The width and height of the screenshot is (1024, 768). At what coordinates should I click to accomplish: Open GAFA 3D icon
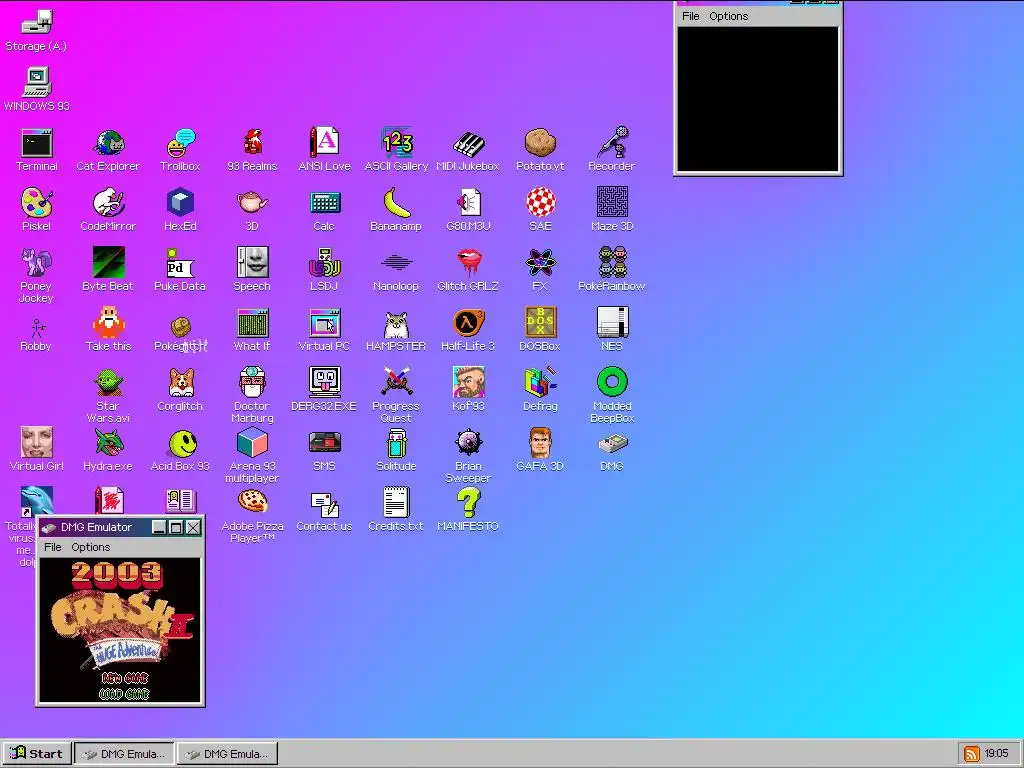point(540,451)
